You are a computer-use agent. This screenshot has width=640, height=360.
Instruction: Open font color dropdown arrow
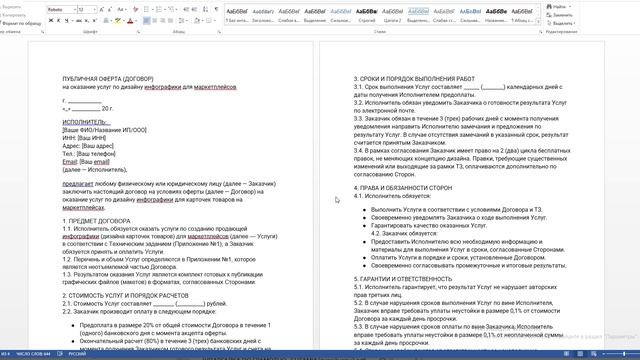pos(135,20)
